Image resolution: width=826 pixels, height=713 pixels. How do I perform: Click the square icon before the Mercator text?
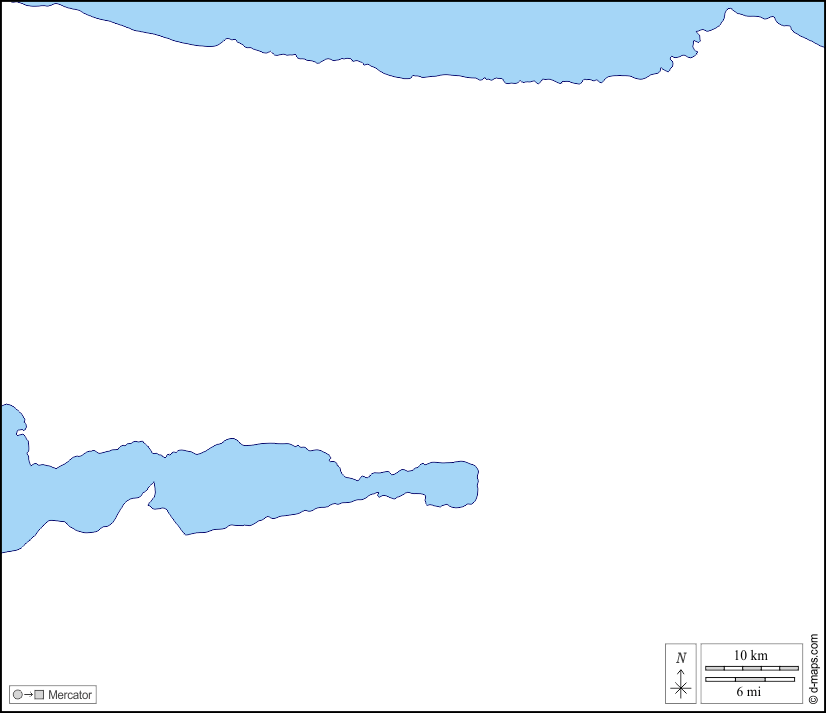[x=40, y=694]
